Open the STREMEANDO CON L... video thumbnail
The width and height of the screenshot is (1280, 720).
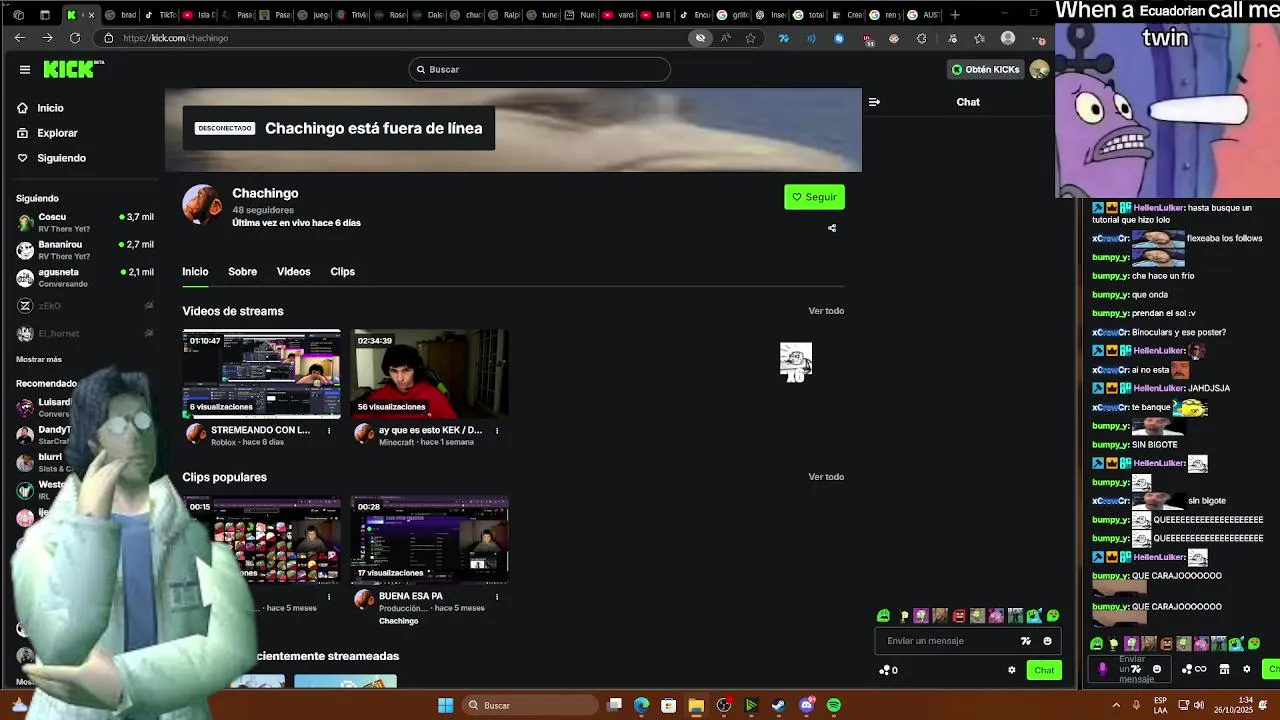(x=261, y=373)
